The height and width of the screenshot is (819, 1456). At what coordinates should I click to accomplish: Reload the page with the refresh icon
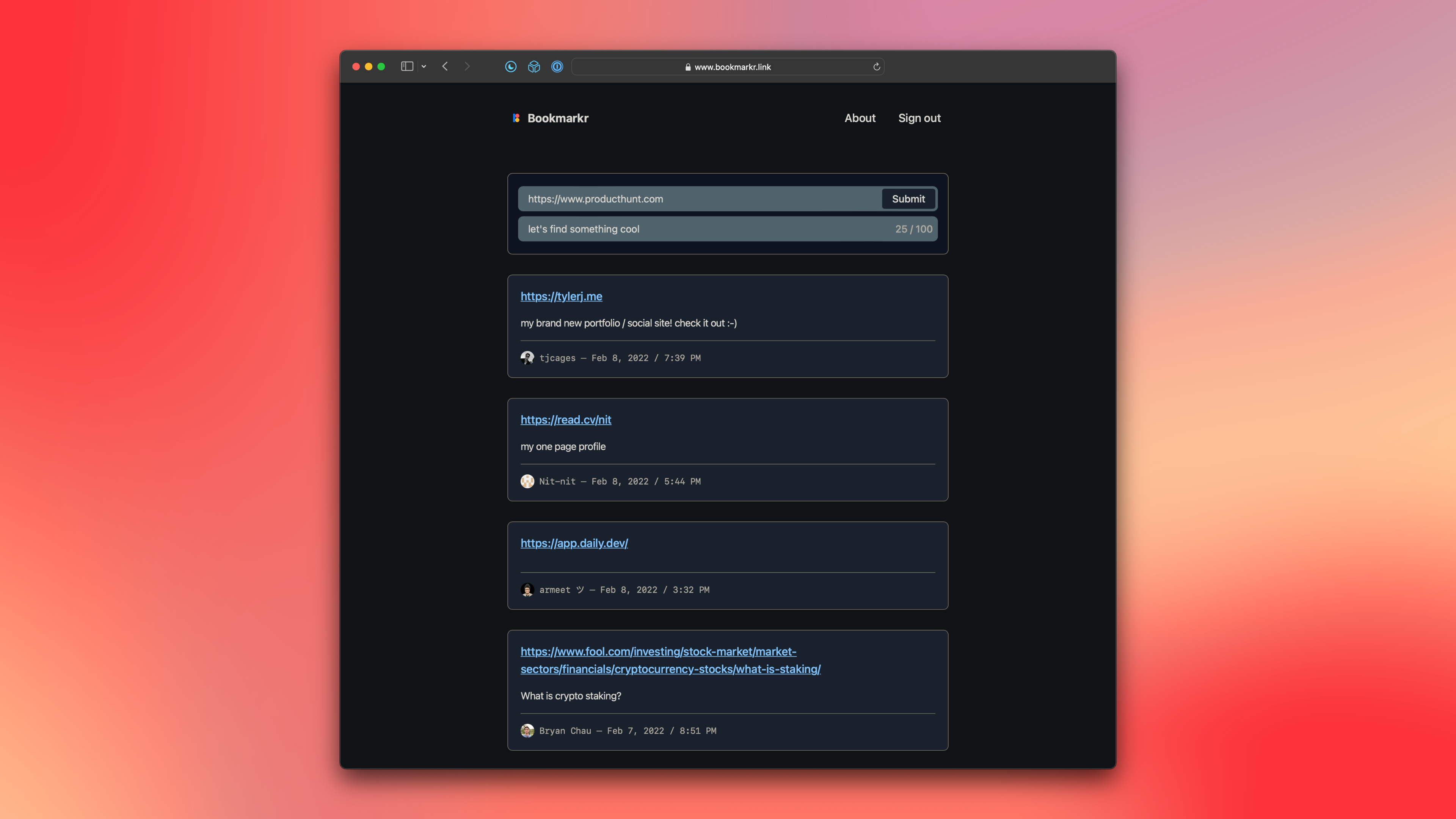877,67
